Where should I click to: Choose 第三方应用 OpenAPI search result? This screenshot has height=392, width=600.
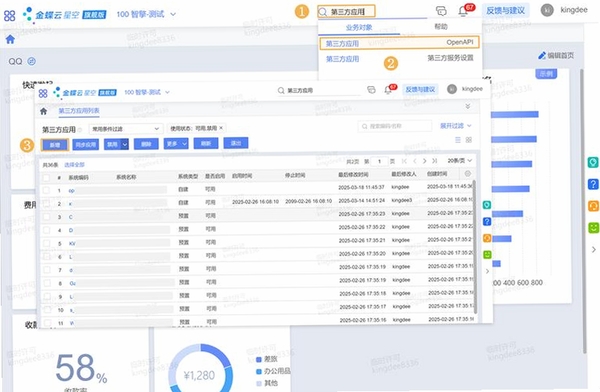(x=399, y=43)
